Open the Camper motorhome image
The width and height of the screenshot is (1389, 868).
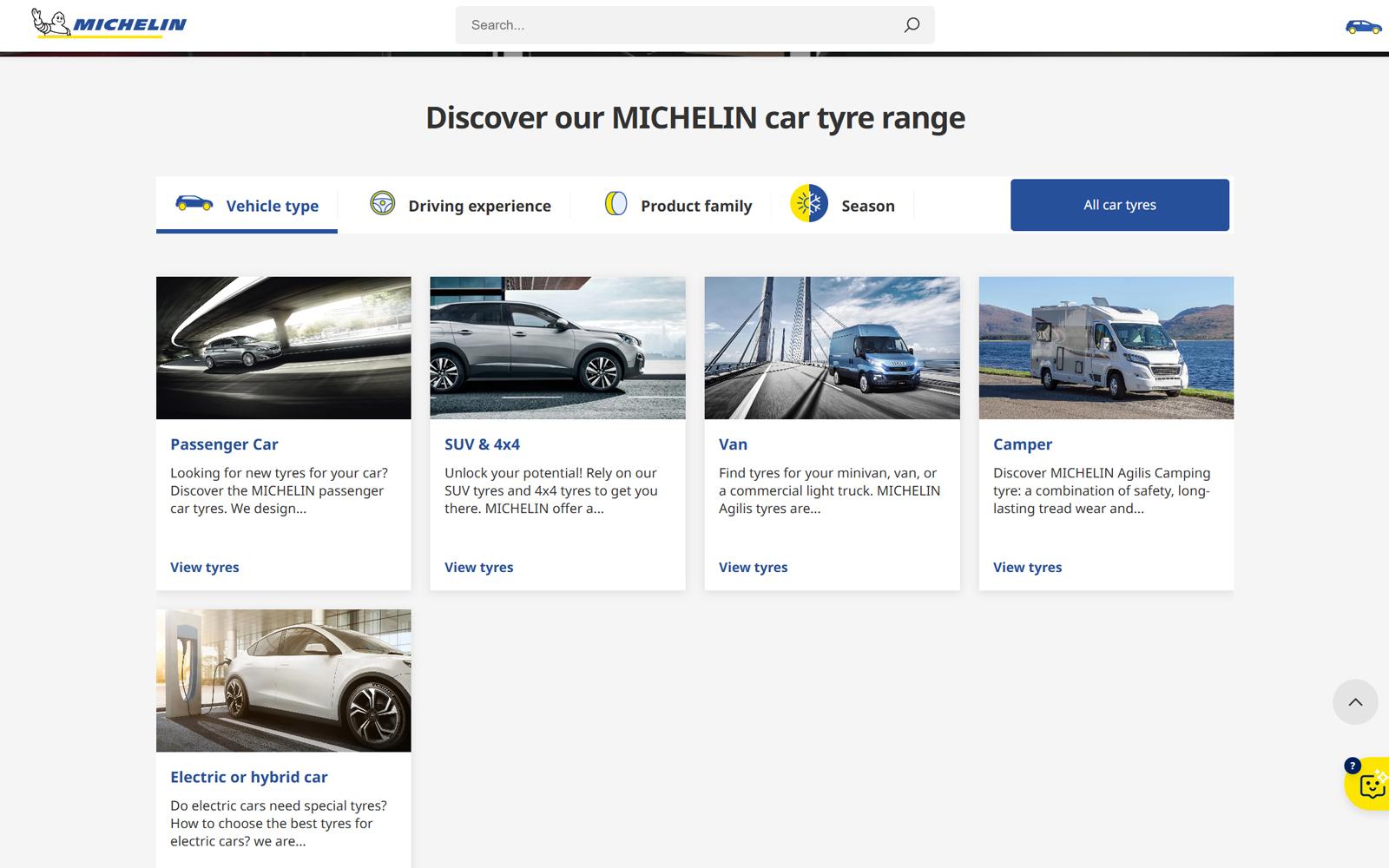coord(1106,348)
